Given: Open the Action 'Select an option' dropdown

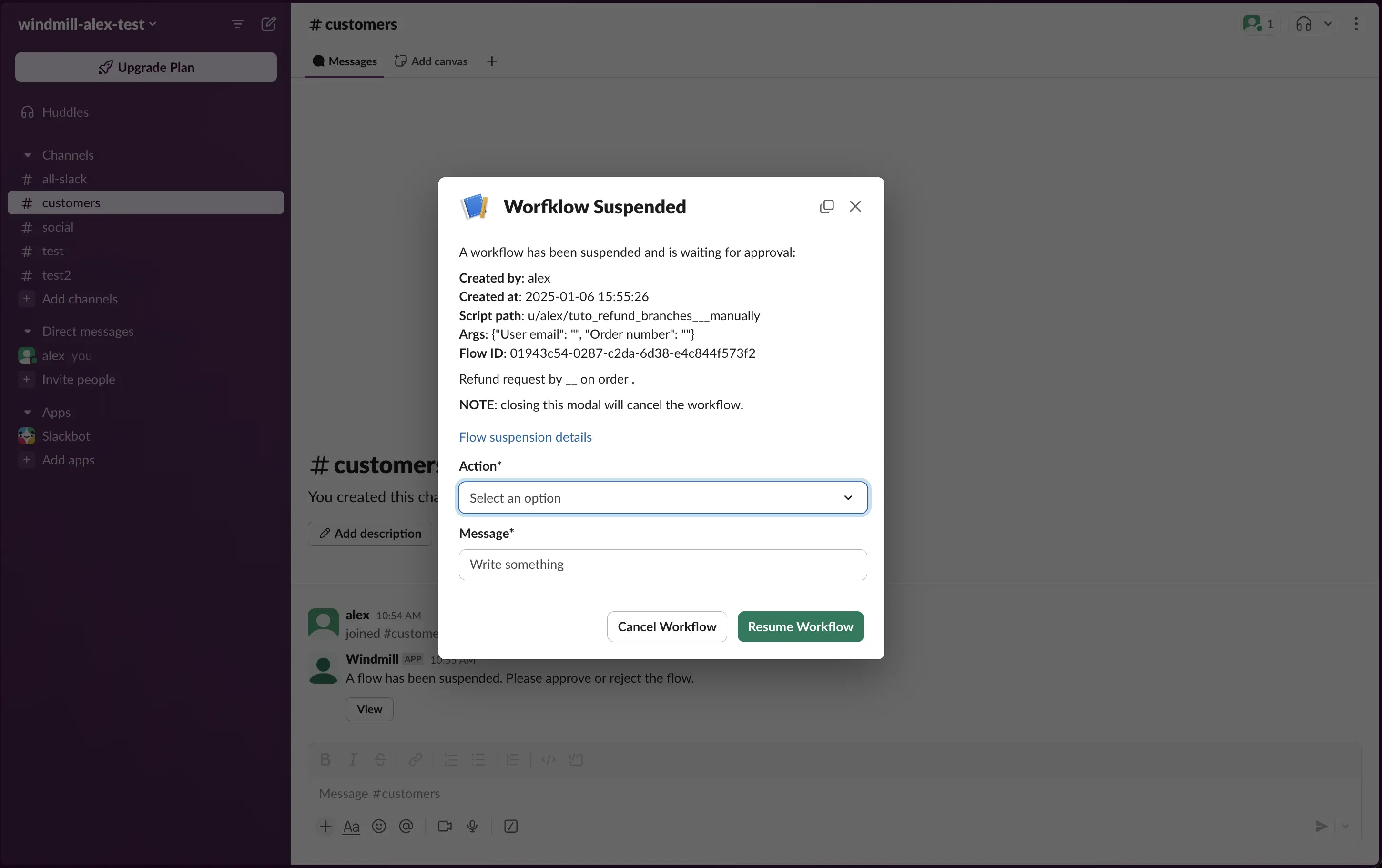Looking at the screenshot, I should (662, 498).
